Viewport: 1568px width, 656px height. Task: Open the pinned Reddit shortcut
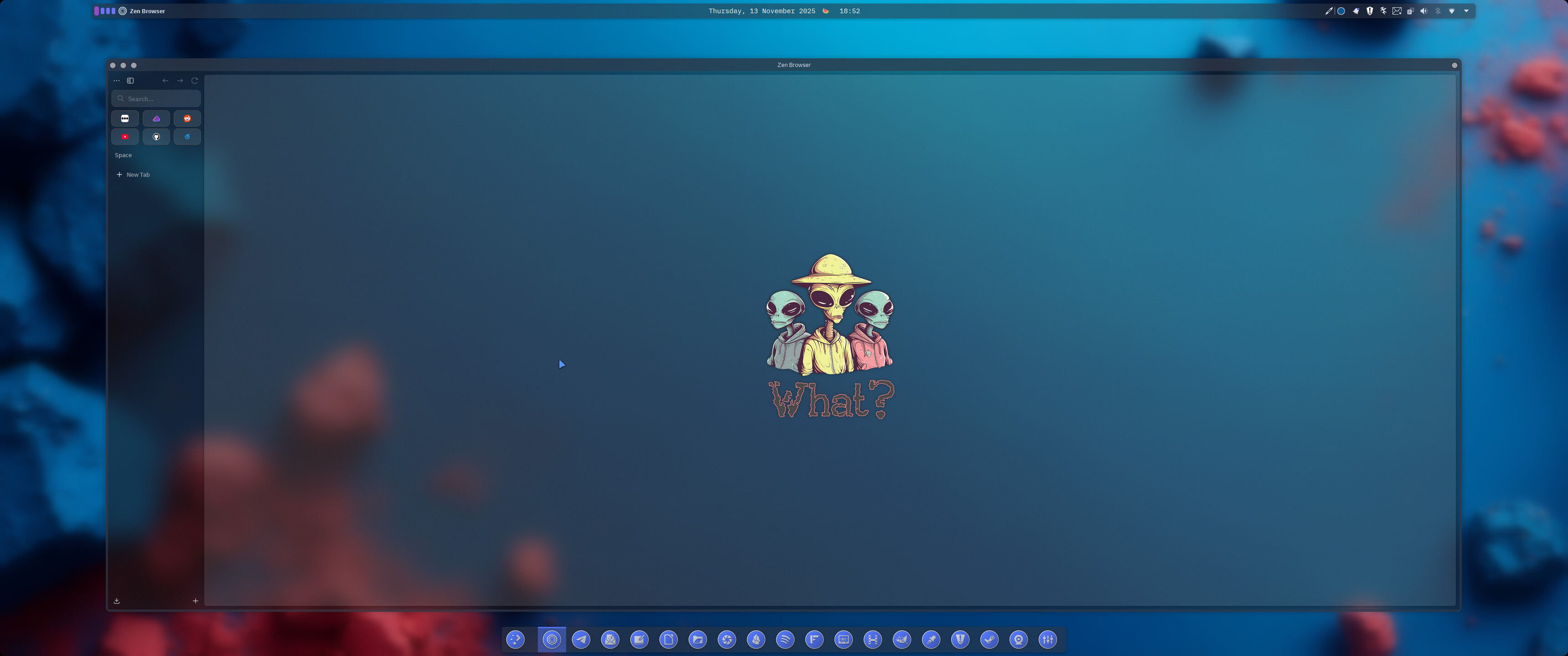(187, 118)
